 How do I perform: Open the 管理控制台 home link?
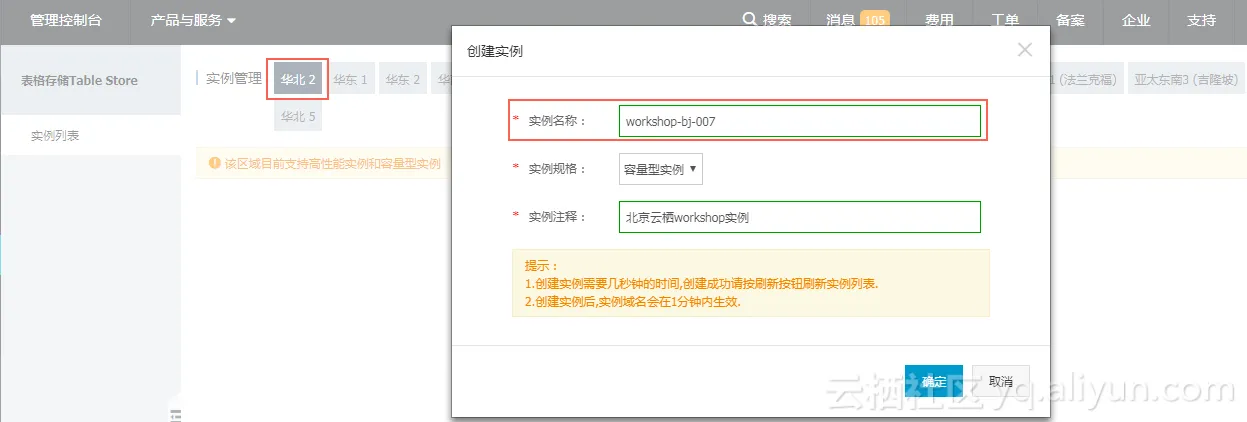coord(65,20)
